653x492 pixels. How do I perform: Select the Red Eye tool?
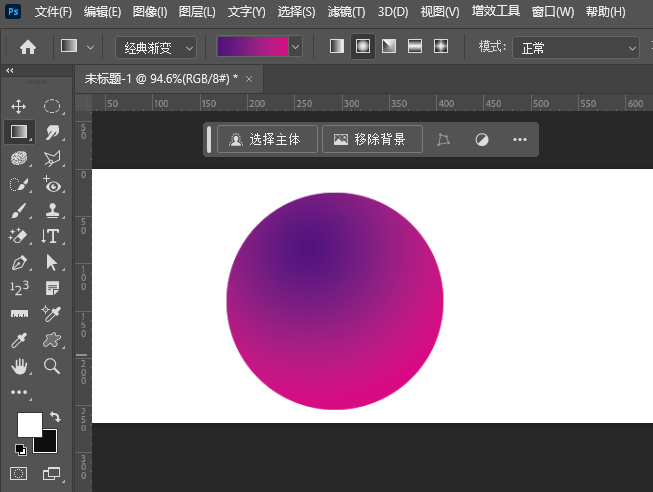tap(52, 184)
